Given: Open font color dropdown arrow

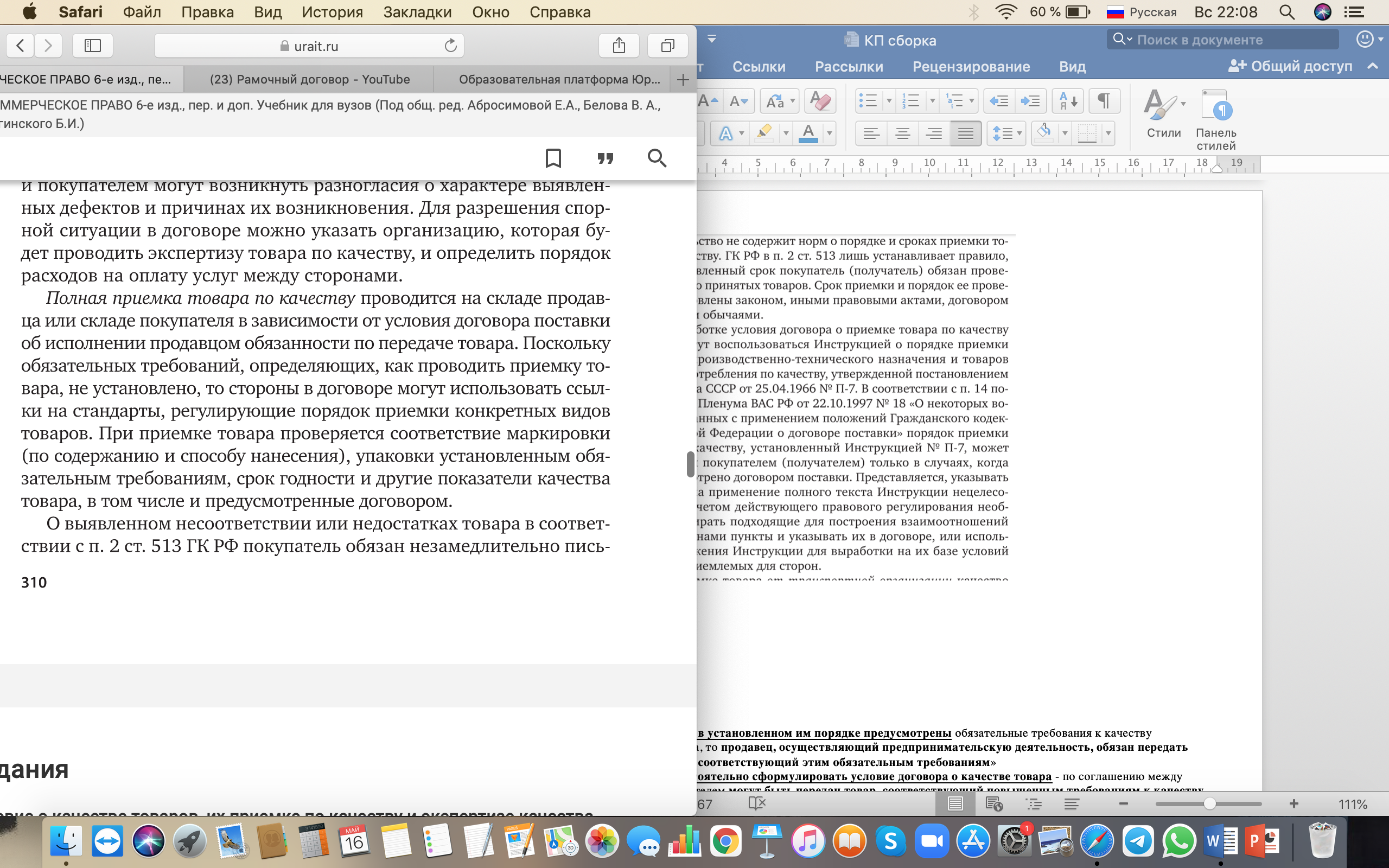Looking at the screenshot, I should coord(829,133).
